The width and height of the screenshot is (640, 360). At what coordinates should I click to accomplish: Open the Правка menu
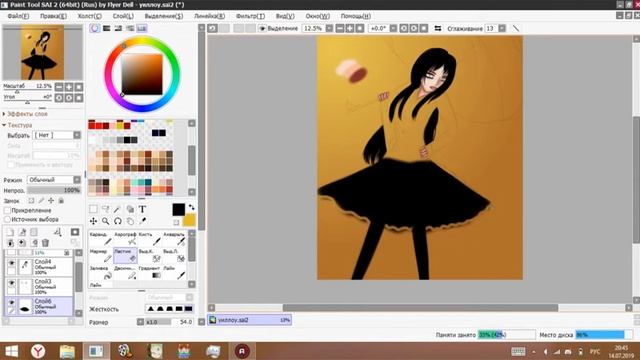[x=53, y=16]
